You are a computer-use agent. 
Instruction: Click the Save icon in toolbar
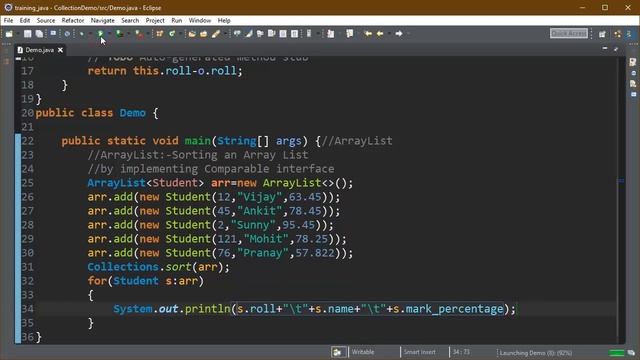(27, 34)
